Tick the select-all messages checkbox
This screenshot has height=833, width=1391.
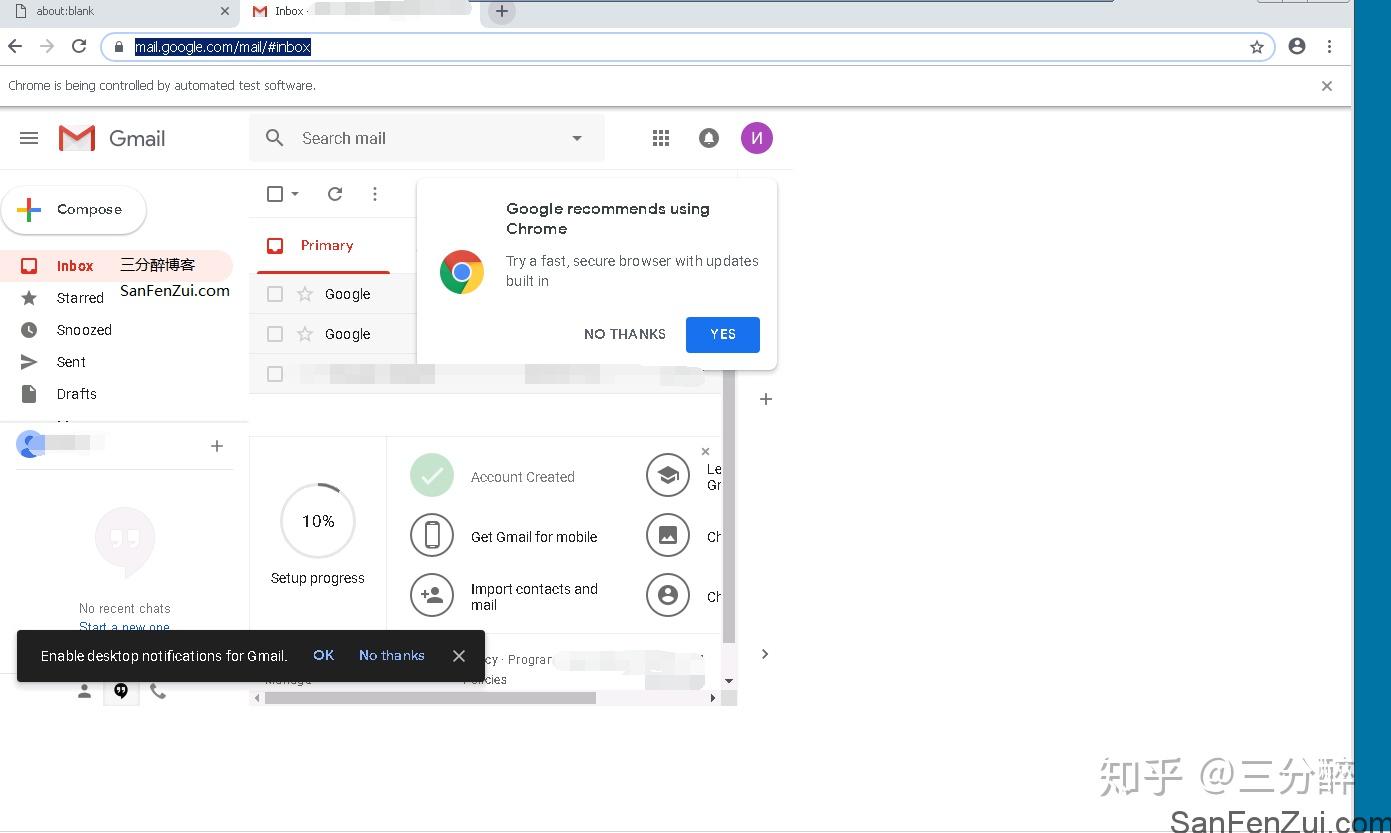(275, 194)
